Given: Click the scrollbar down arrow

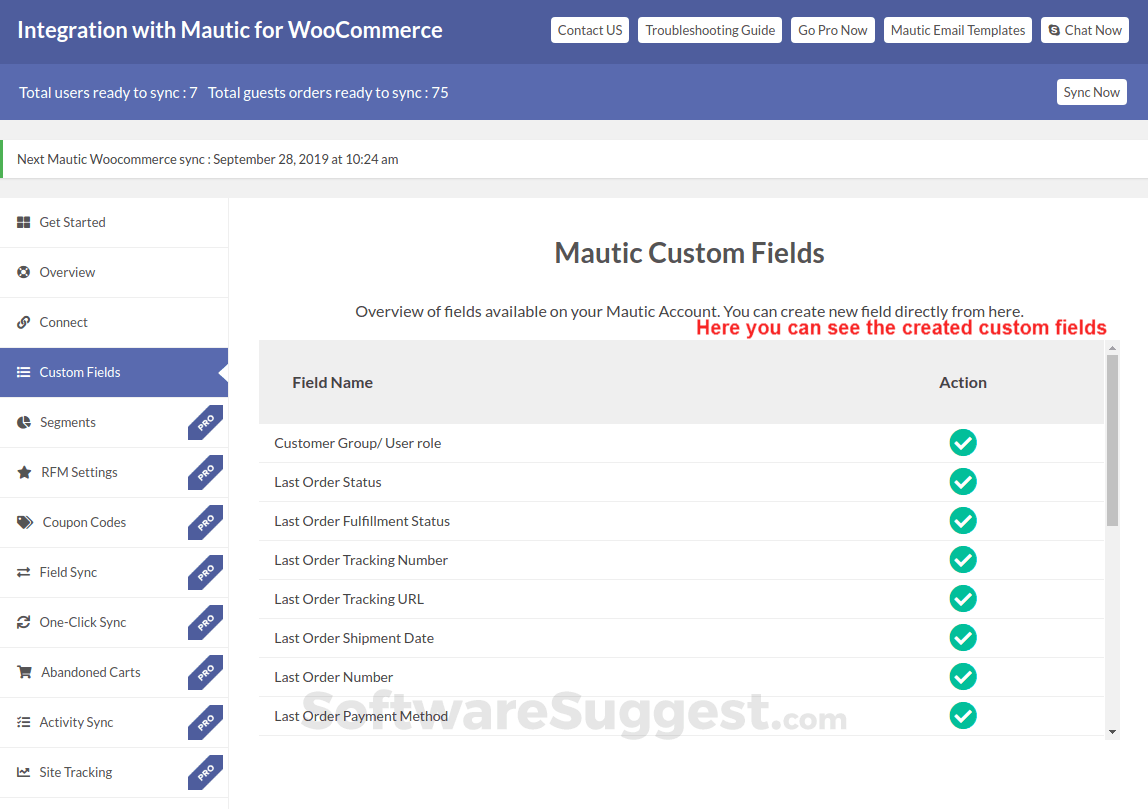Looking at the screenshot, I should 1112,731.
